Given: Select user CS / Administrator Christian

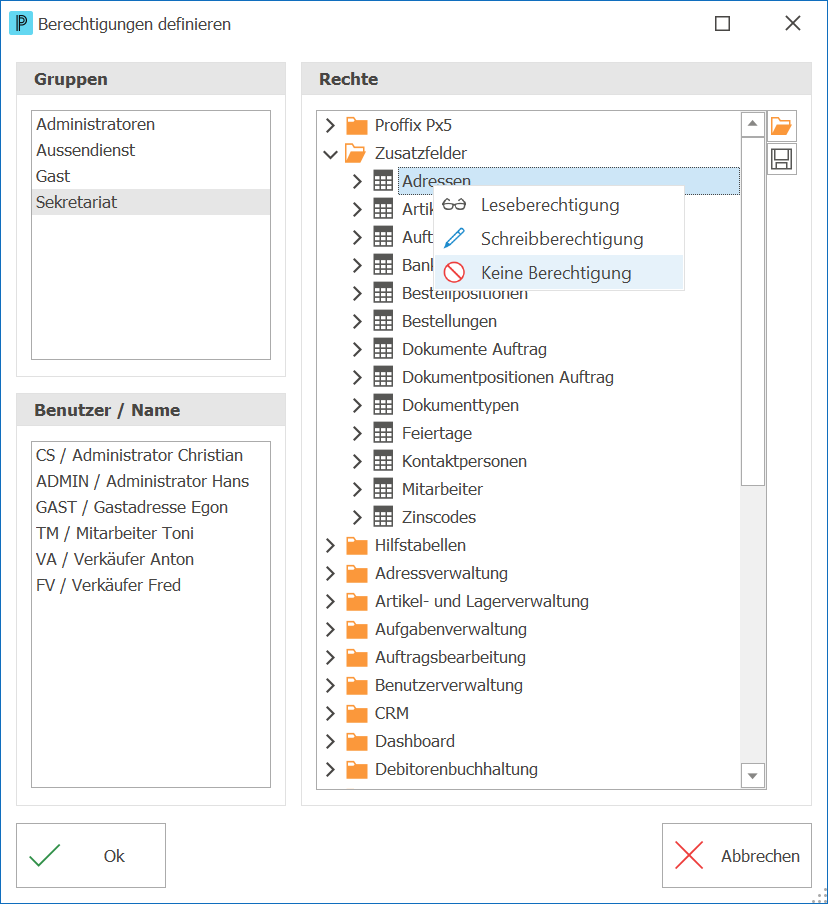Looking at the screenshot, I should point(150,455).
